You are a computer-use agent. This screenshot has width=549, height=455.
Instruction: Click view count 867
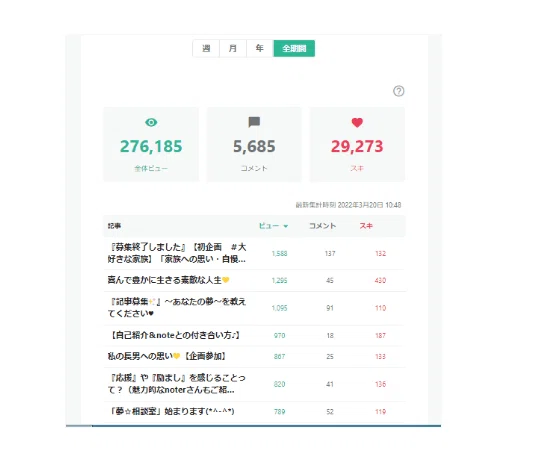[279, 356]
